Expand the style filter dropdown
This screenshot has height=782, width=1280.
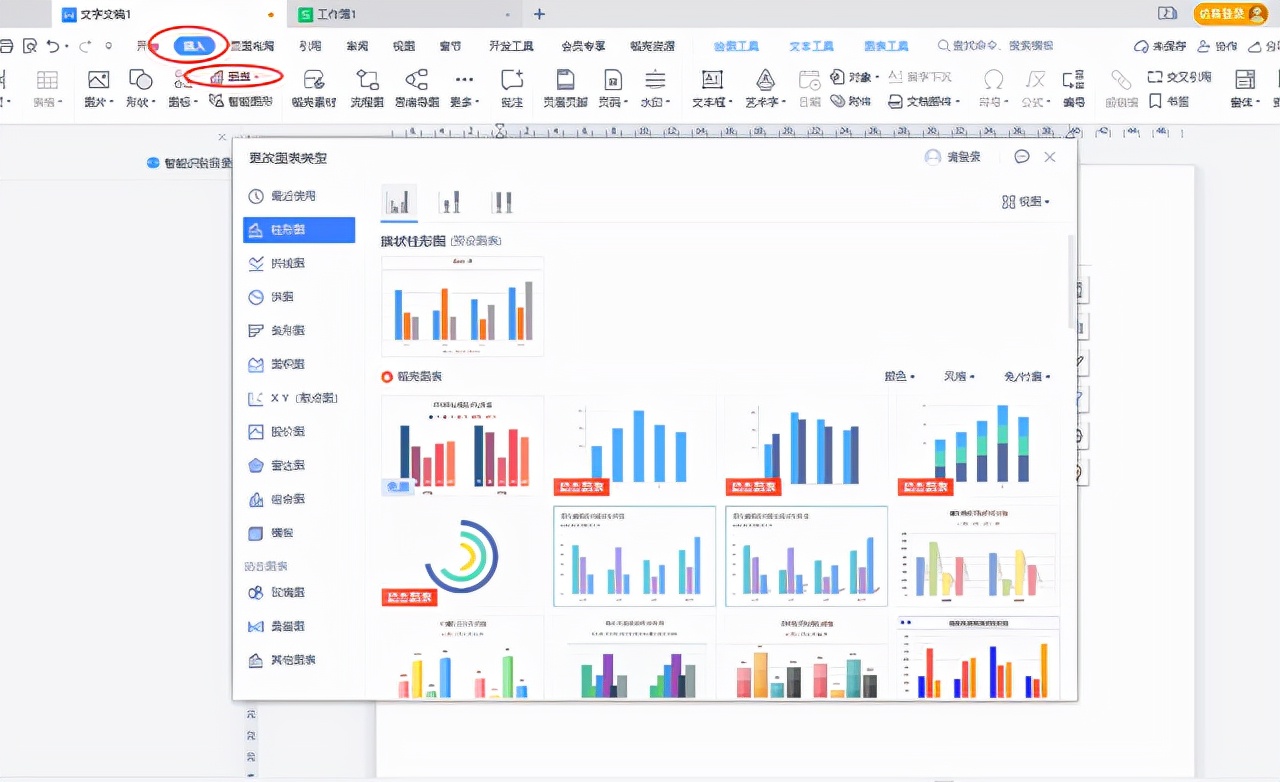coord(959,377)
